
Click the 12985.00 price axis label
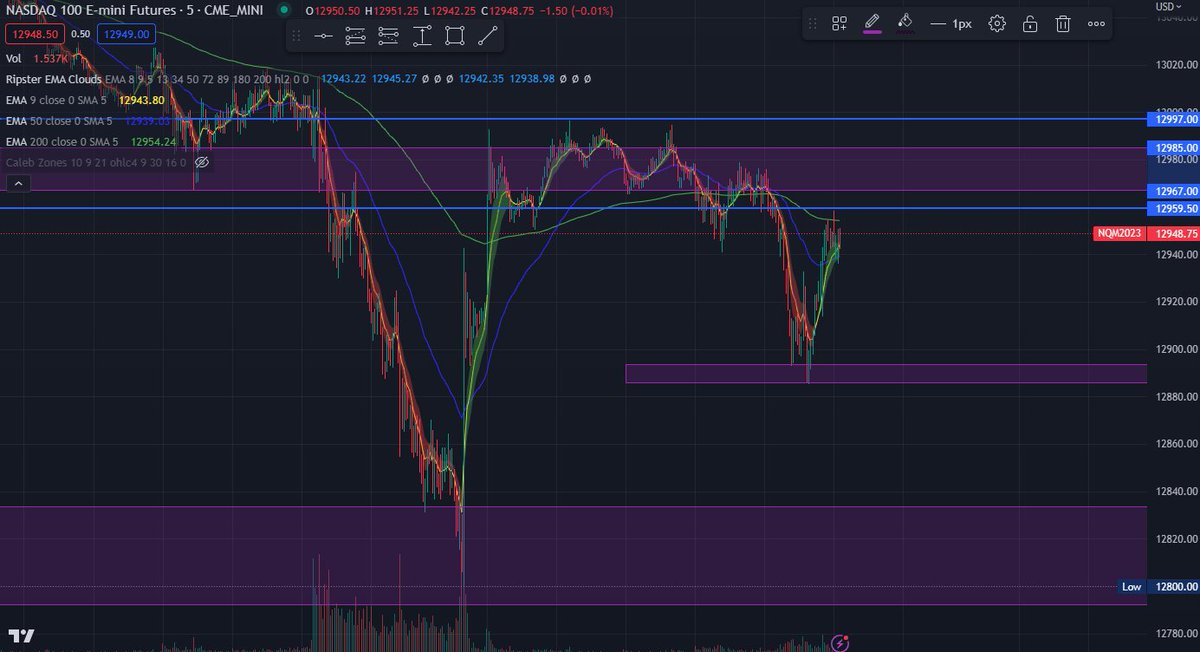click(x=1176, y=147)
